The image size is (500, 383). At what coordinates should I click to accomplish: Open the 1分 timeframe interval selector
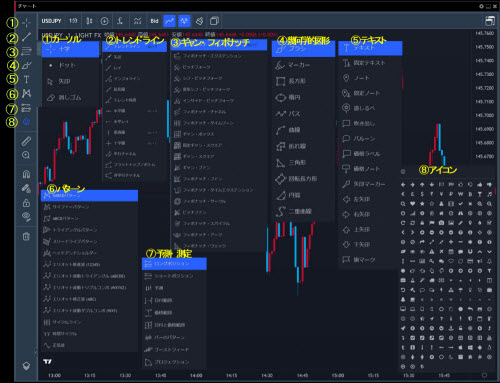pyautogui.click(x=73, y=21)
